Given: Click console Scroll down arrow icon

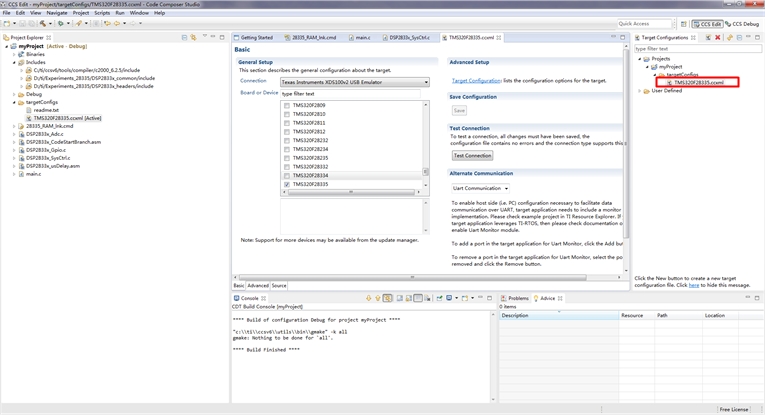Looking at the screenshot, I should [x=368, y=298].
